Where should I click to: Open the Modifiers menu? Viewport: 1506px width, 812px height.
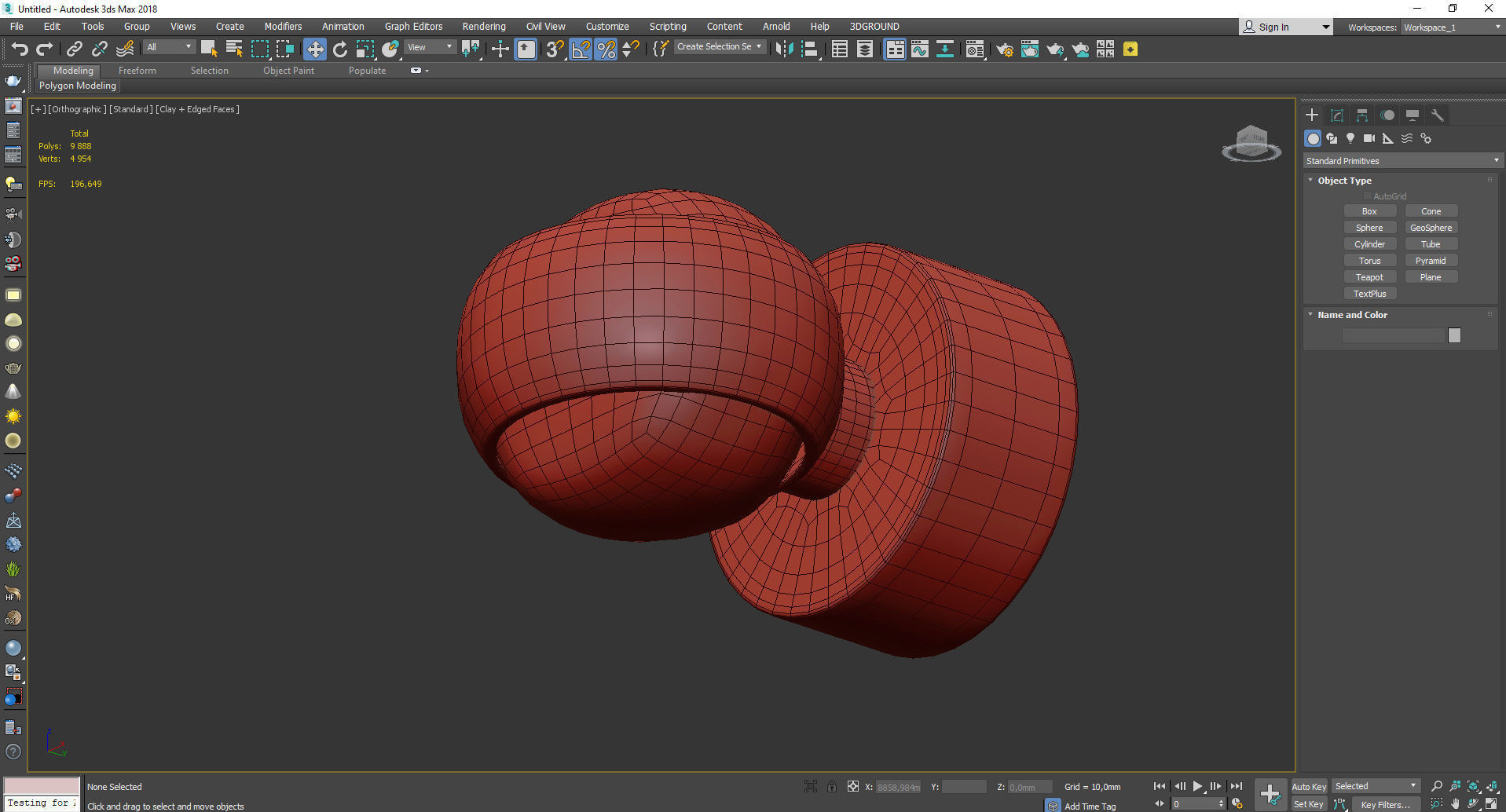[283, 27]
